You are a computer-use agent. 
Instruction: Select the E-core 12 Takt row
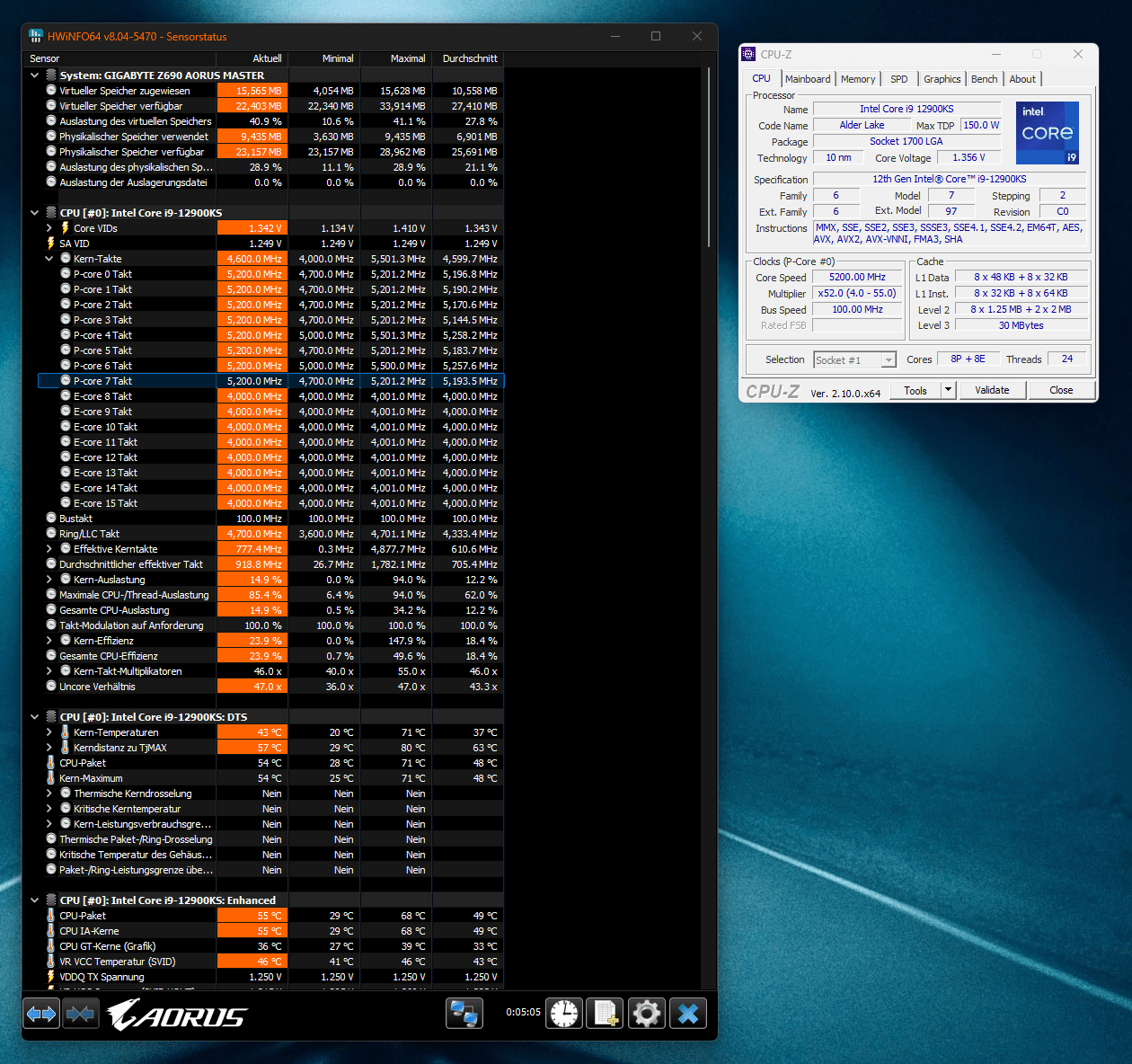[270, 457]
